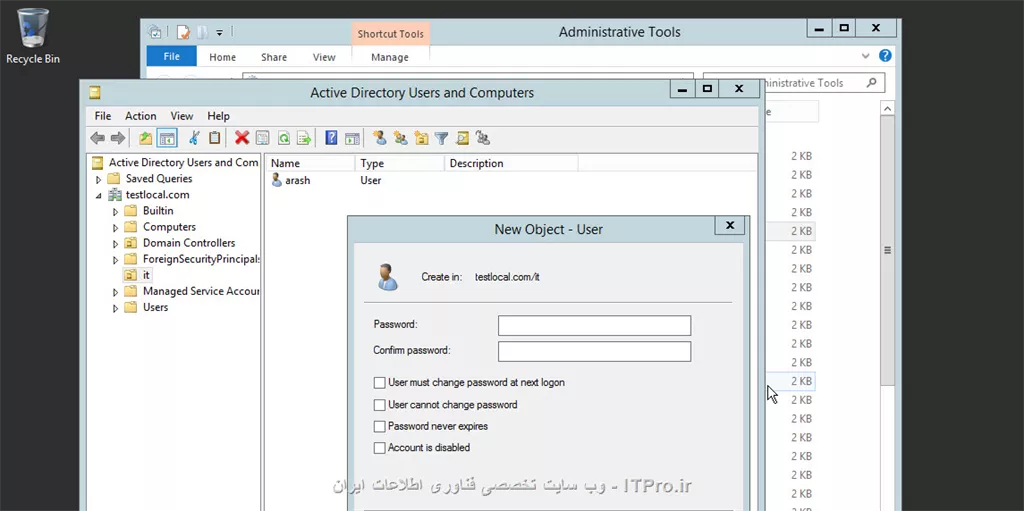Open the Help menu in ADUC

pos(218,116)
